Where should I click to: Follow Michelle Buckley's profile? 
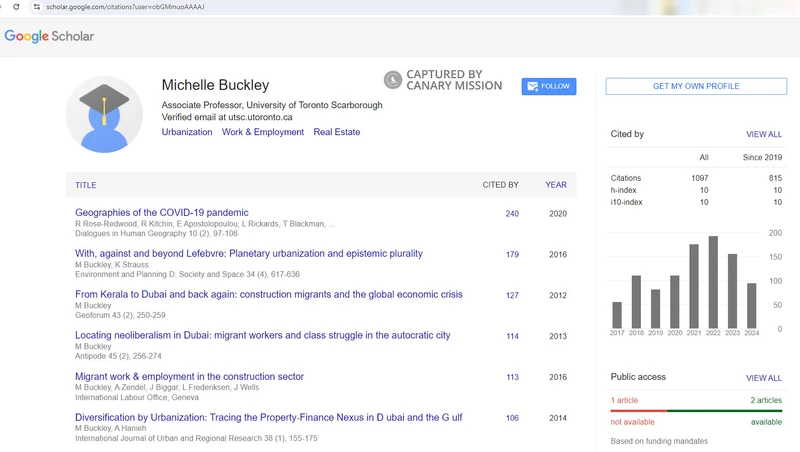pos(549,86)
